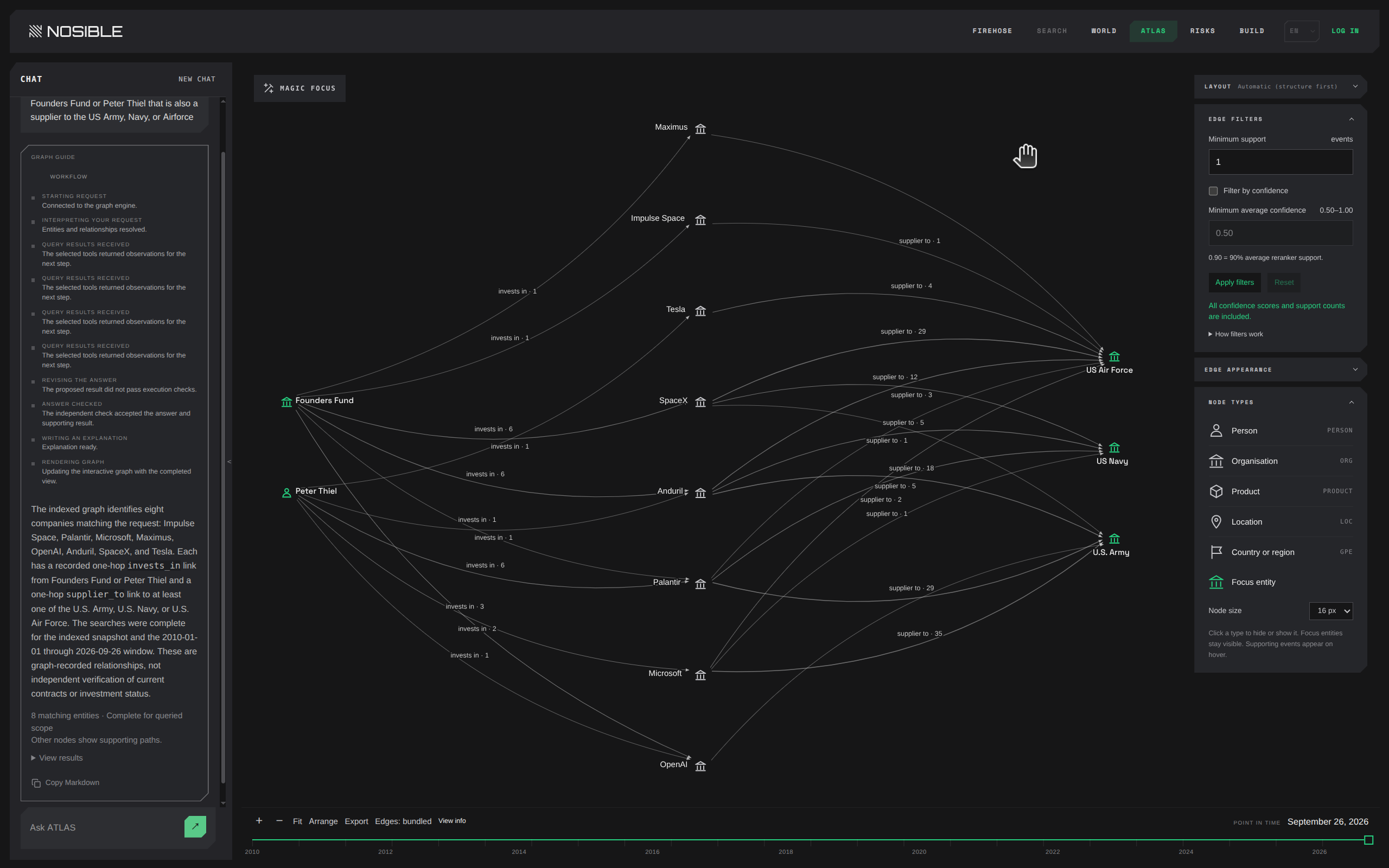Expand the Edge Appearance section
This screenshot has height=868, width=1389.
coord(1355,369)
